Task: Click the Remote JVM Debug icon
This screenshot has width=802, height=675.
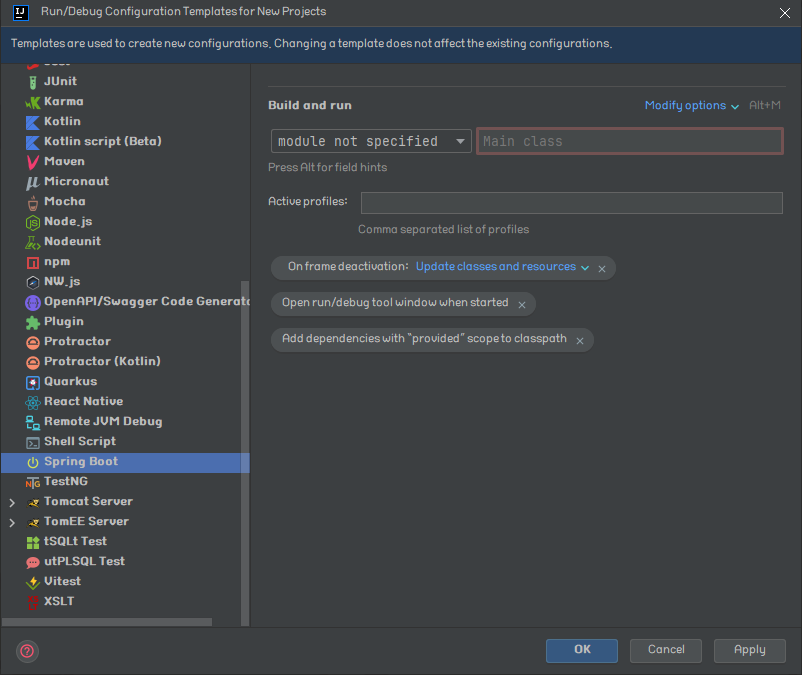Action: [33, 422]
